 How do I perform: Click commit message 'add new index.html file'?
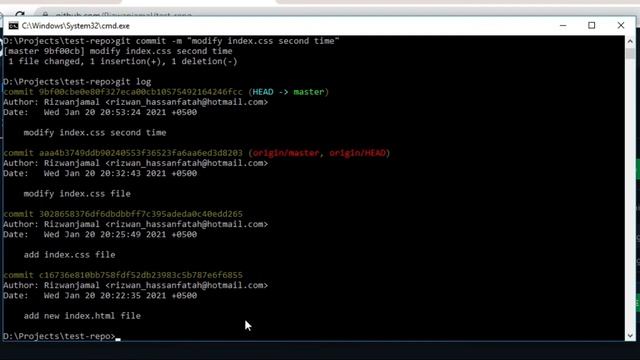82,316
